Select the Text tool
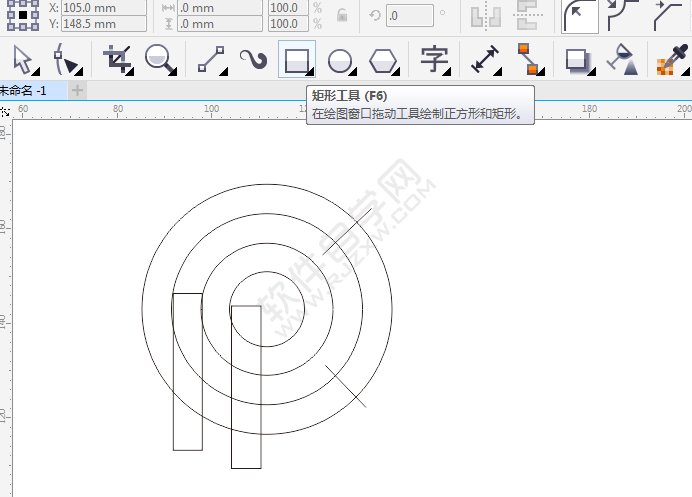Screen dimensions: 692x497 click(434, 61)
